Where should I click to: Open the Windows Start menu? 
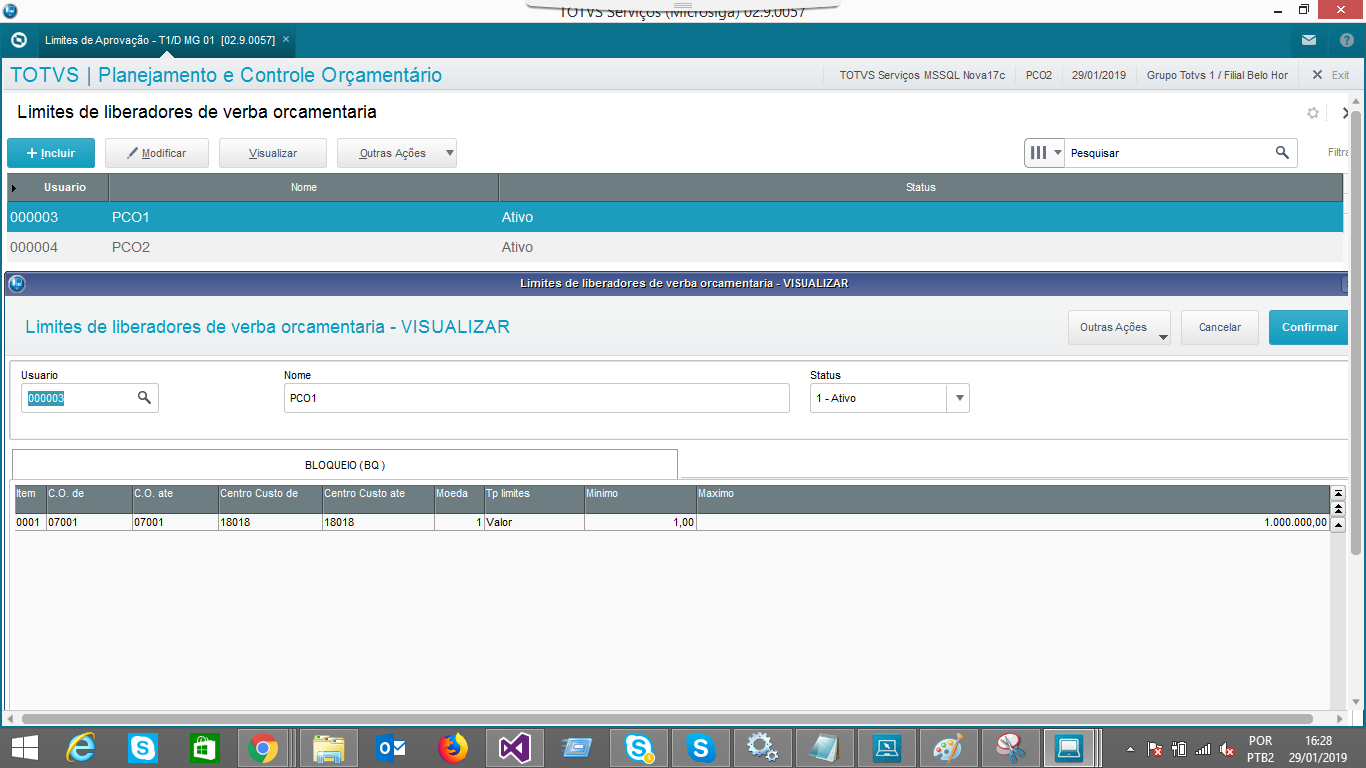click(x=24, y=747)
